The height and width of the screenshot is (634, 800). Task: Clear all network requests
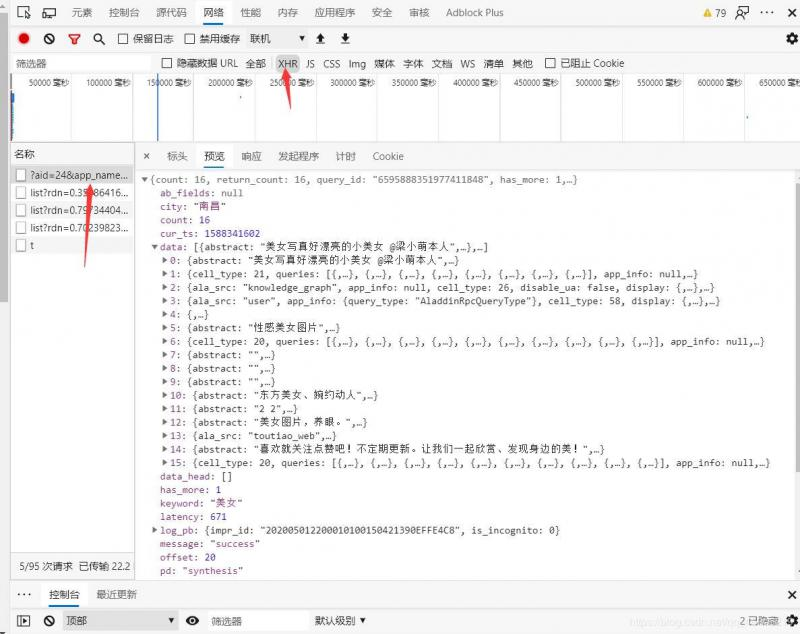click(48, 38)
